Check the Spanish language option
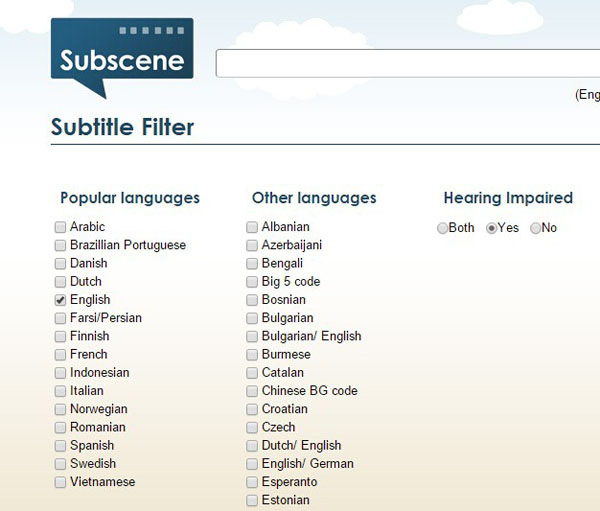 (x=61, y=445)
